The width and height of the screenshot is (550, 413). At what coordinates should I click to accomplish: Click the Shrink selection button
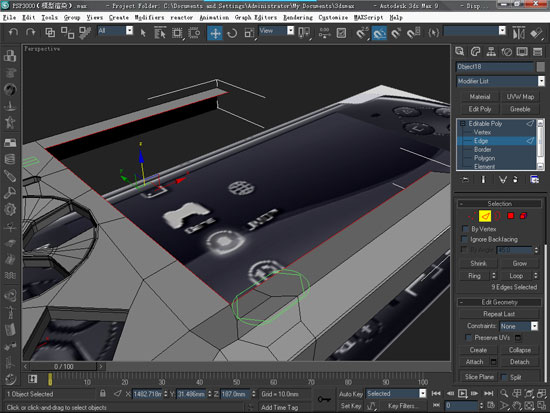(478, 263)
